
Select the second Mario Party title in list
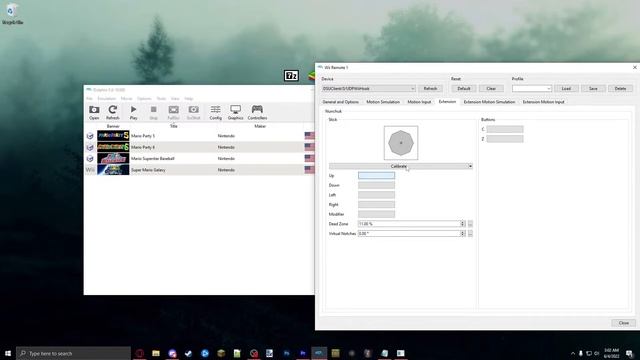(x=143, y=147)
